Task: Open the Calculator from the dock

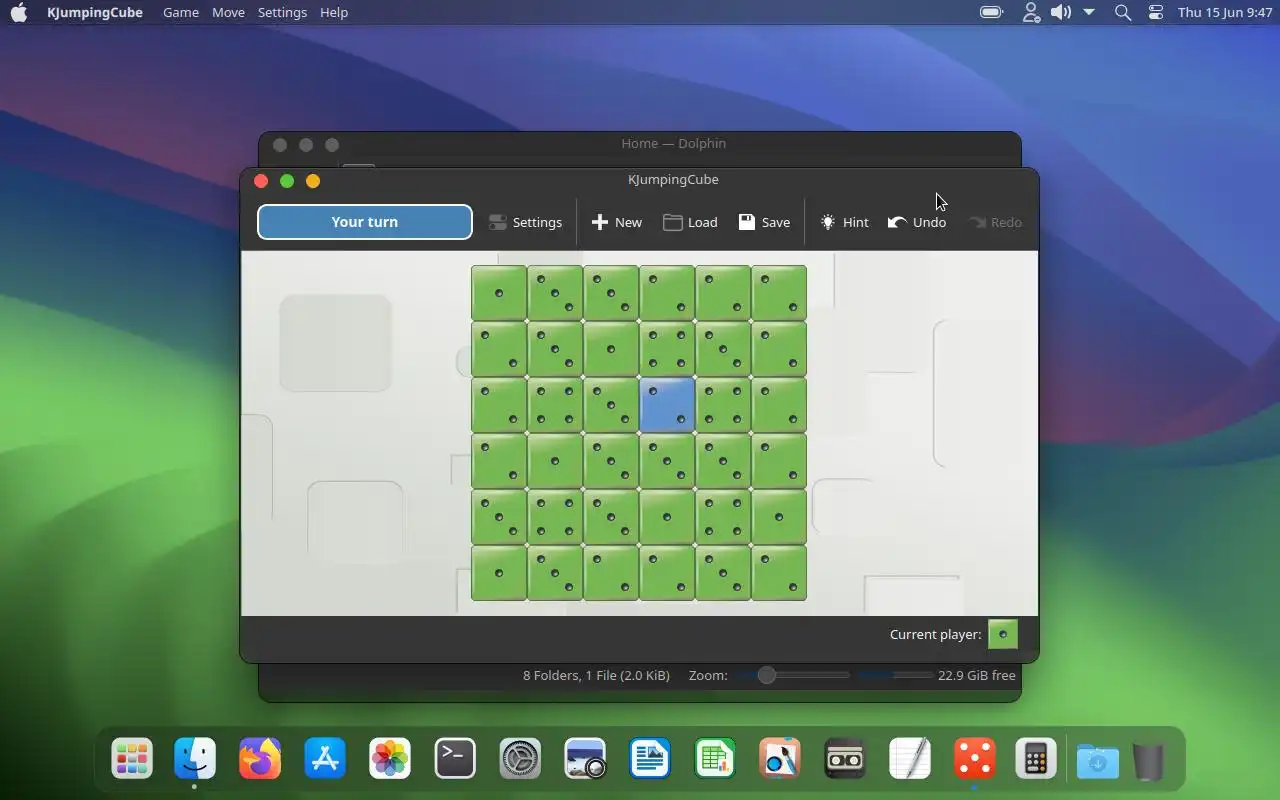Action: pyautogui.click(x=1036, y=759)
